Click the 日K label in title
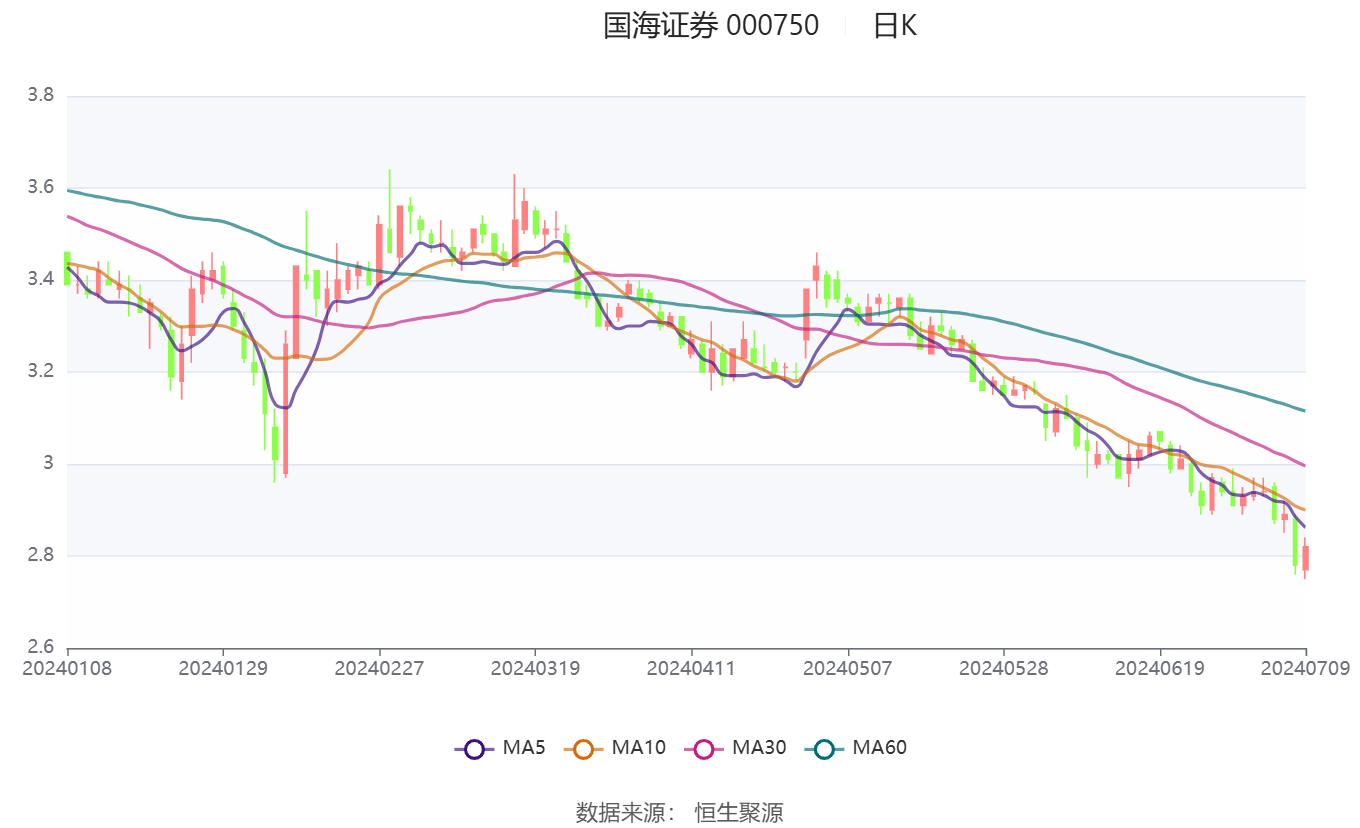 tap(894, 25)
